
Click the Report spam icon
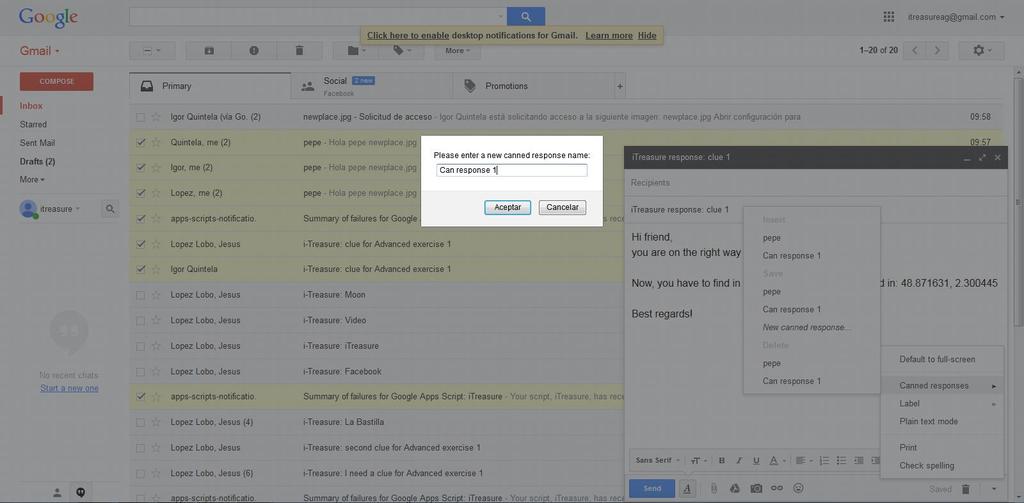[254, 50]
